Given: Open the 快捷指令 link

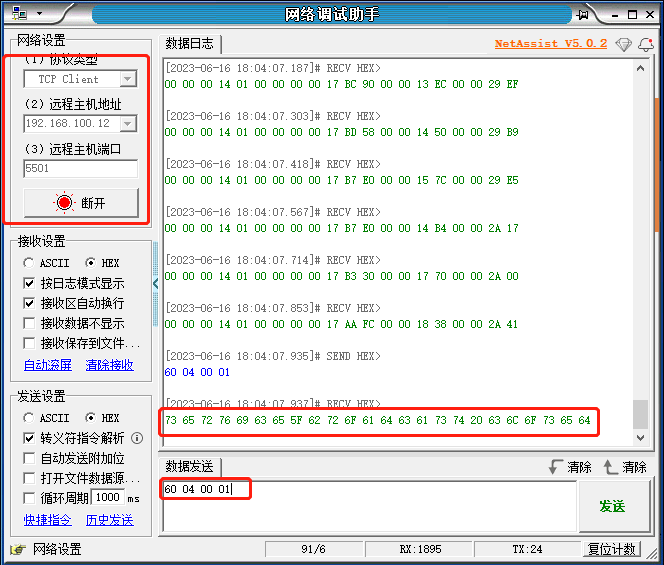Looking at the screenshot, I should 48,520.
